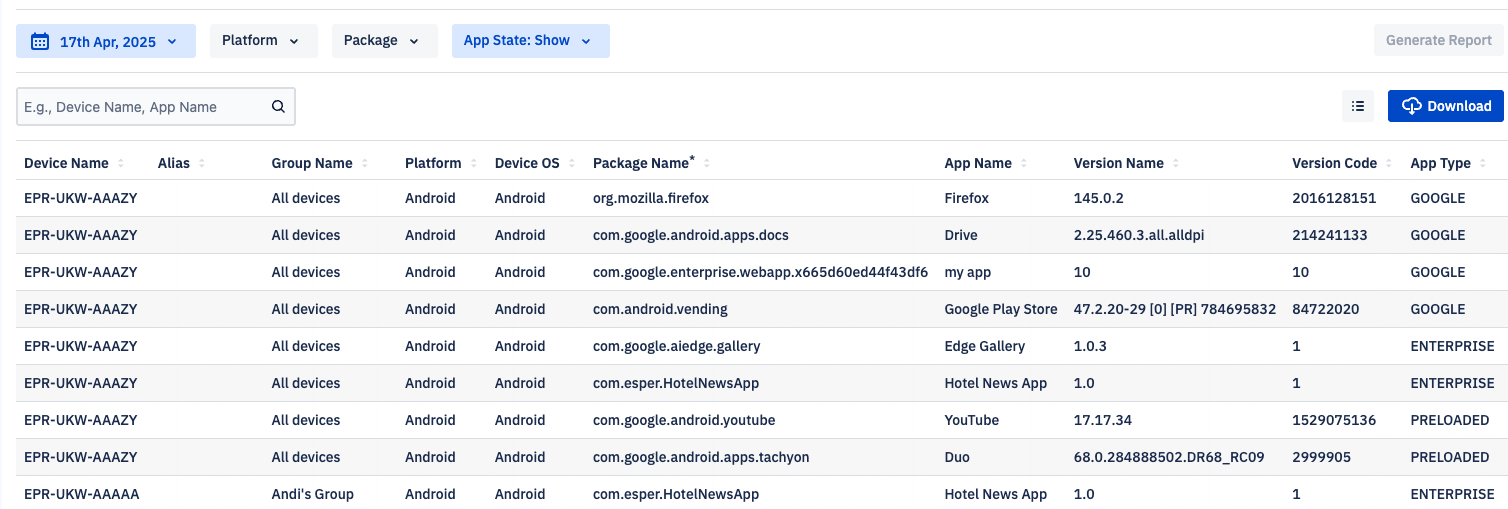
Task: Click version 1.0.3 cell
Action: (x=1090, y=346)
